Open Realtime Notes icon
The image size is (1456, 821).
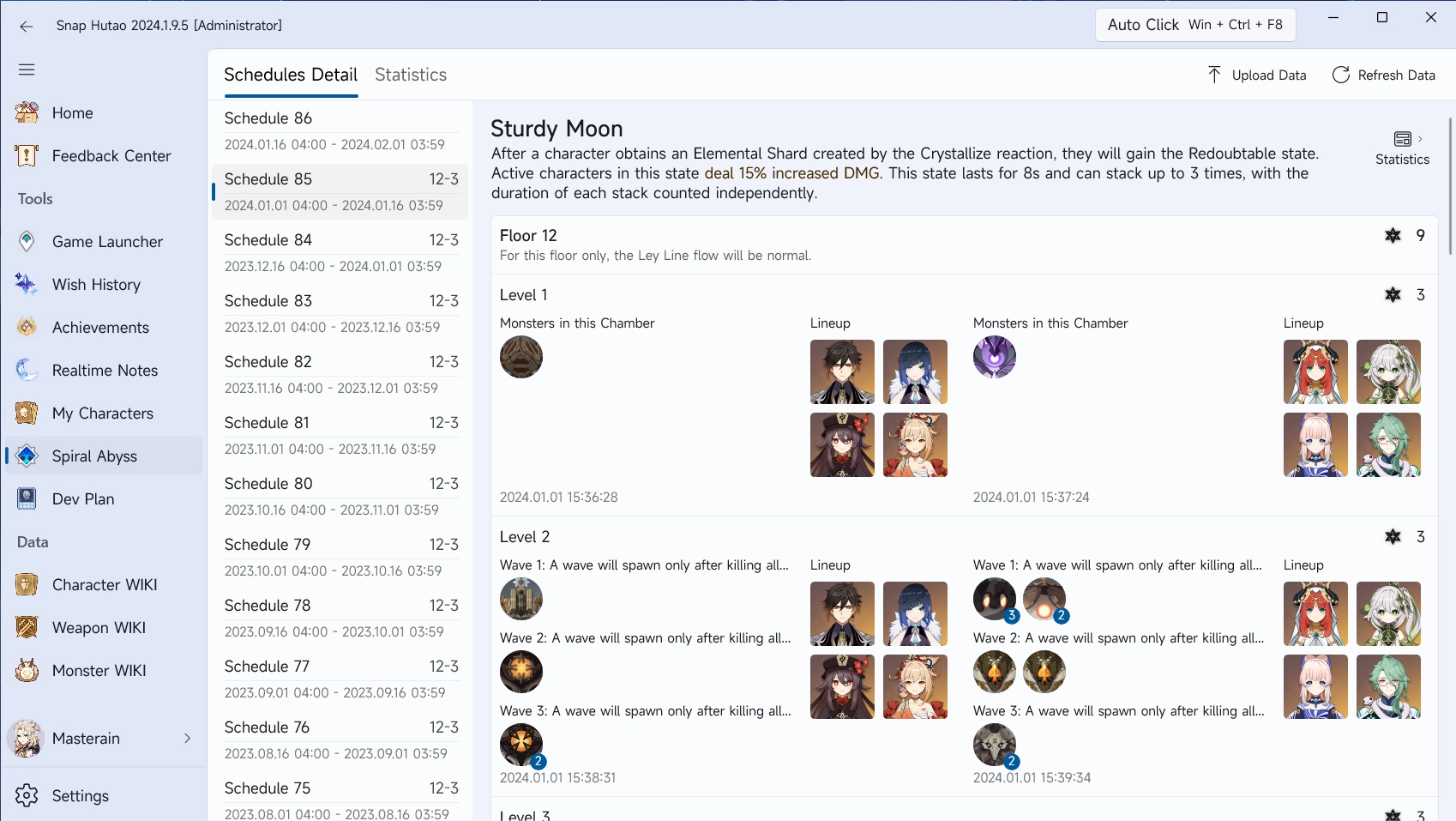coord(27,370)
